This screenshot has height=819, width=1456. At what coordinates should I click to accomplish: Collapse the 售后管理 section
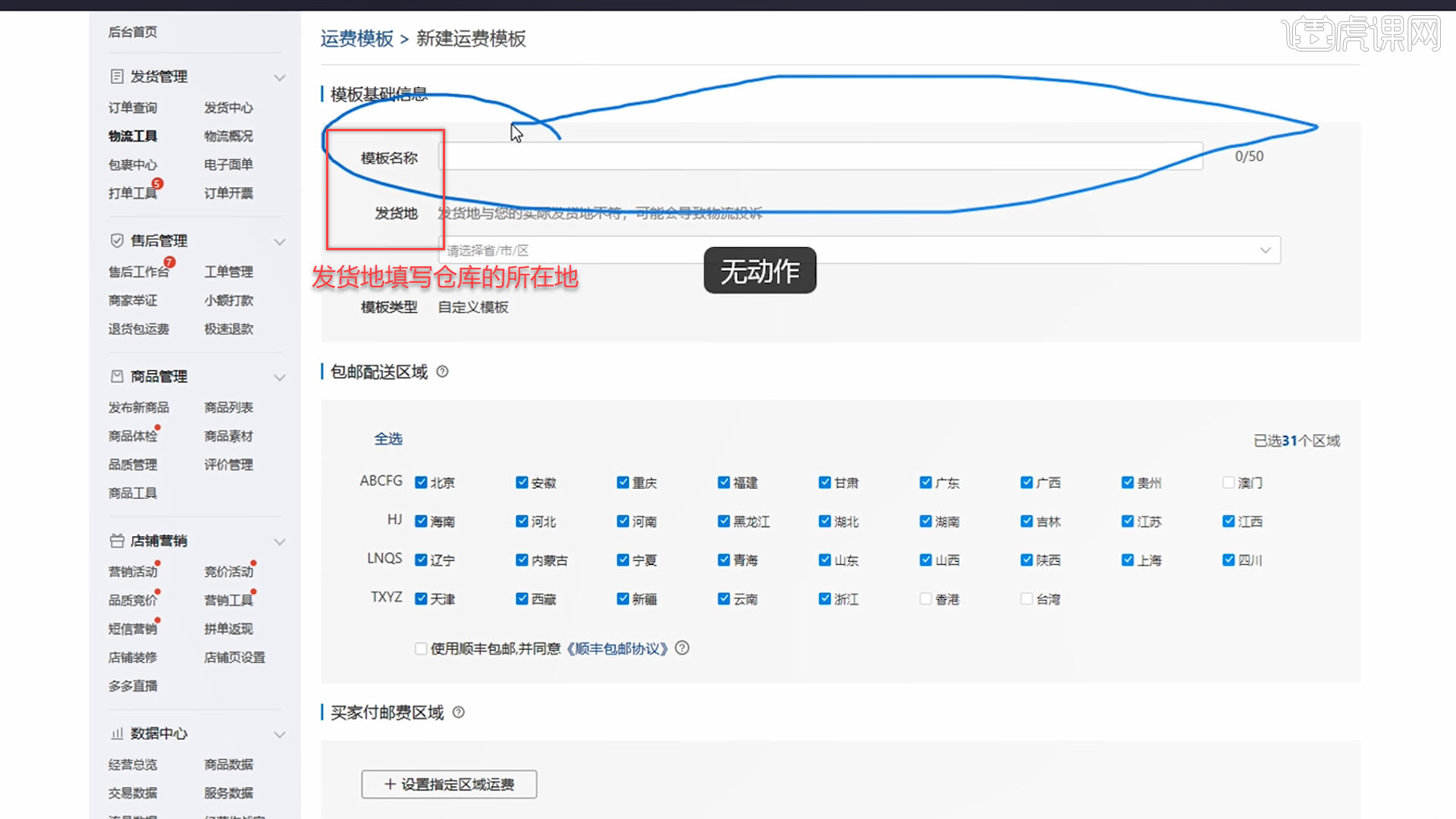(x=280, y=242)
